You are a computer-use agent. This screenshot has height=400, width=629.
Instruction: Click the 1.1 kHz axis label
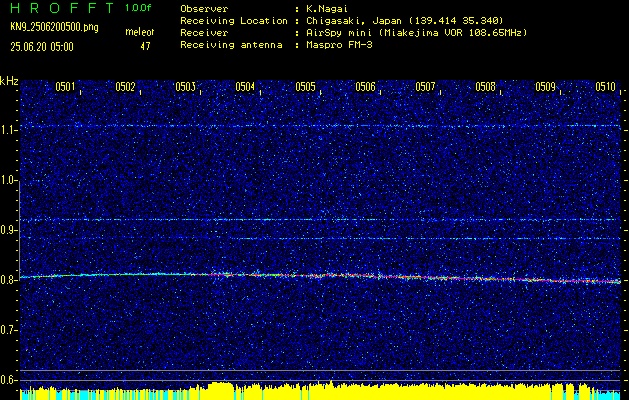[x=8, y=130]
